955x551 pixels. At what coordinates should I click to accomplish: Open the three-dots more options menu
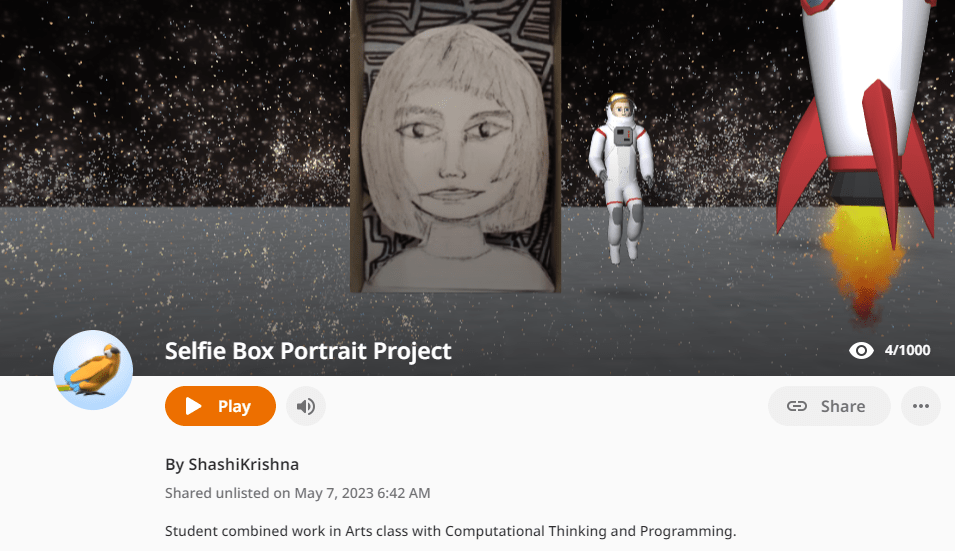coord(921,406)
